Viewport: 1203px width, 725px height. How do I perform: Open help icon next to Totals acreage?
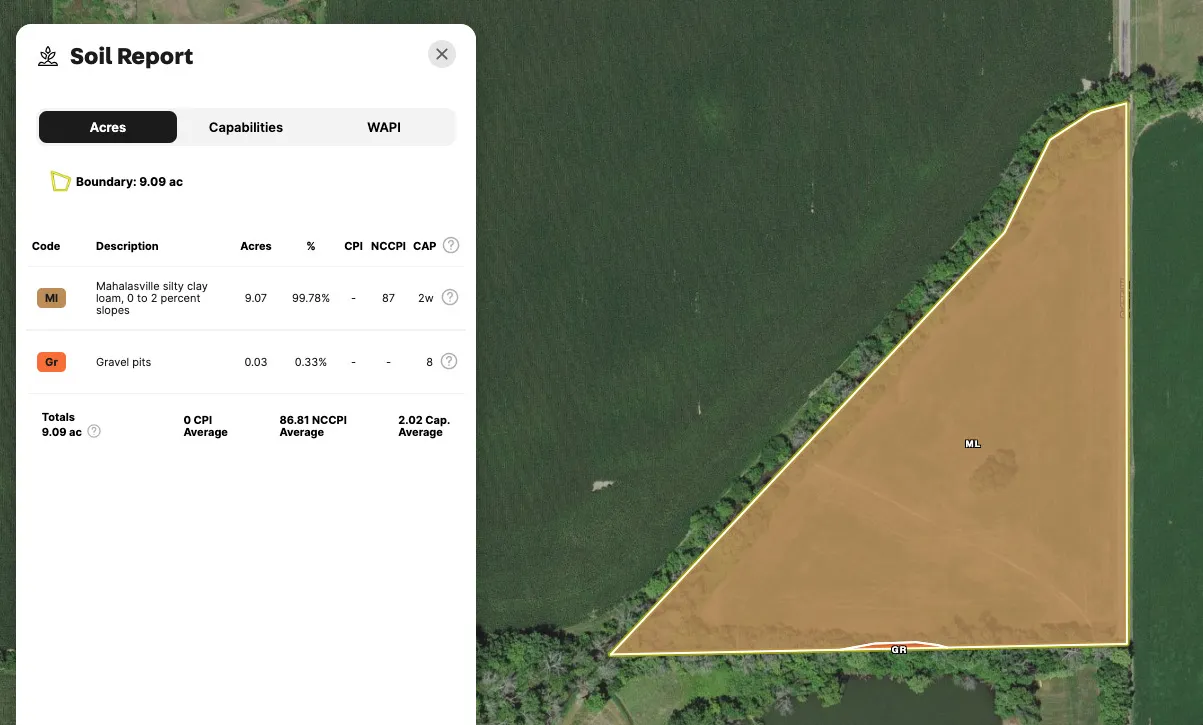coord(94,431)
